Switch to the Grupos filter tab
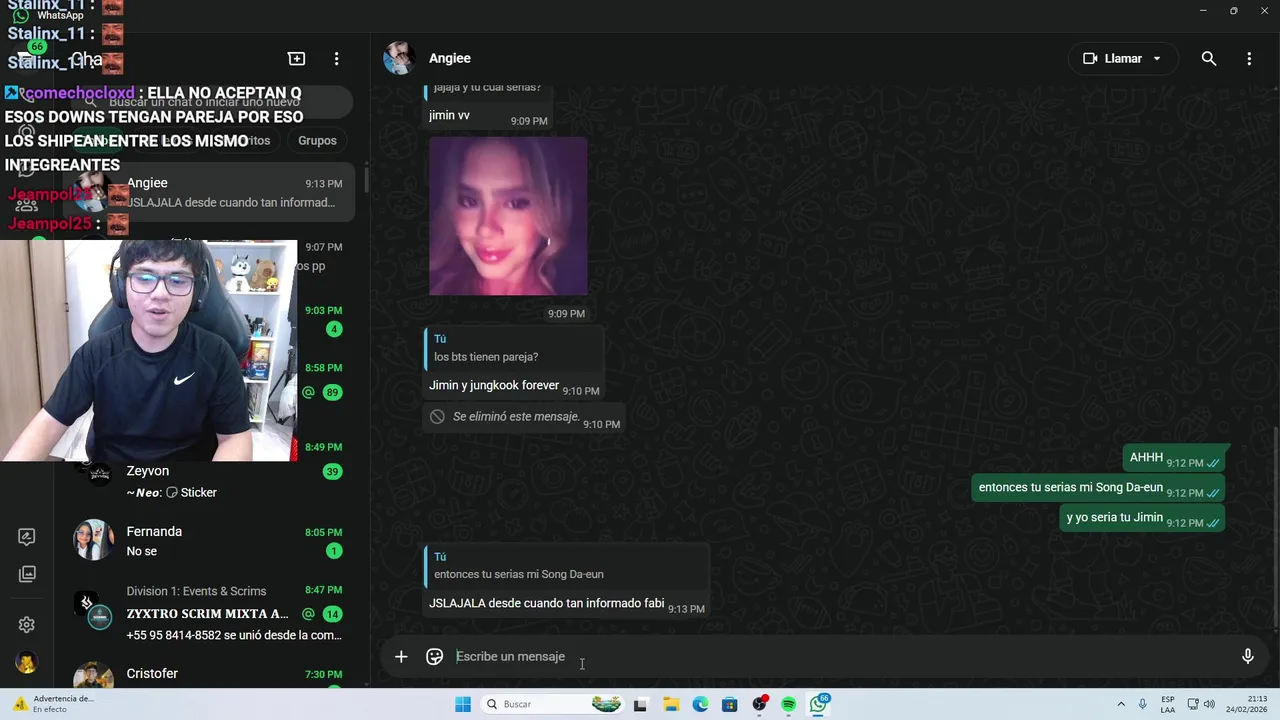 [317, 141]
